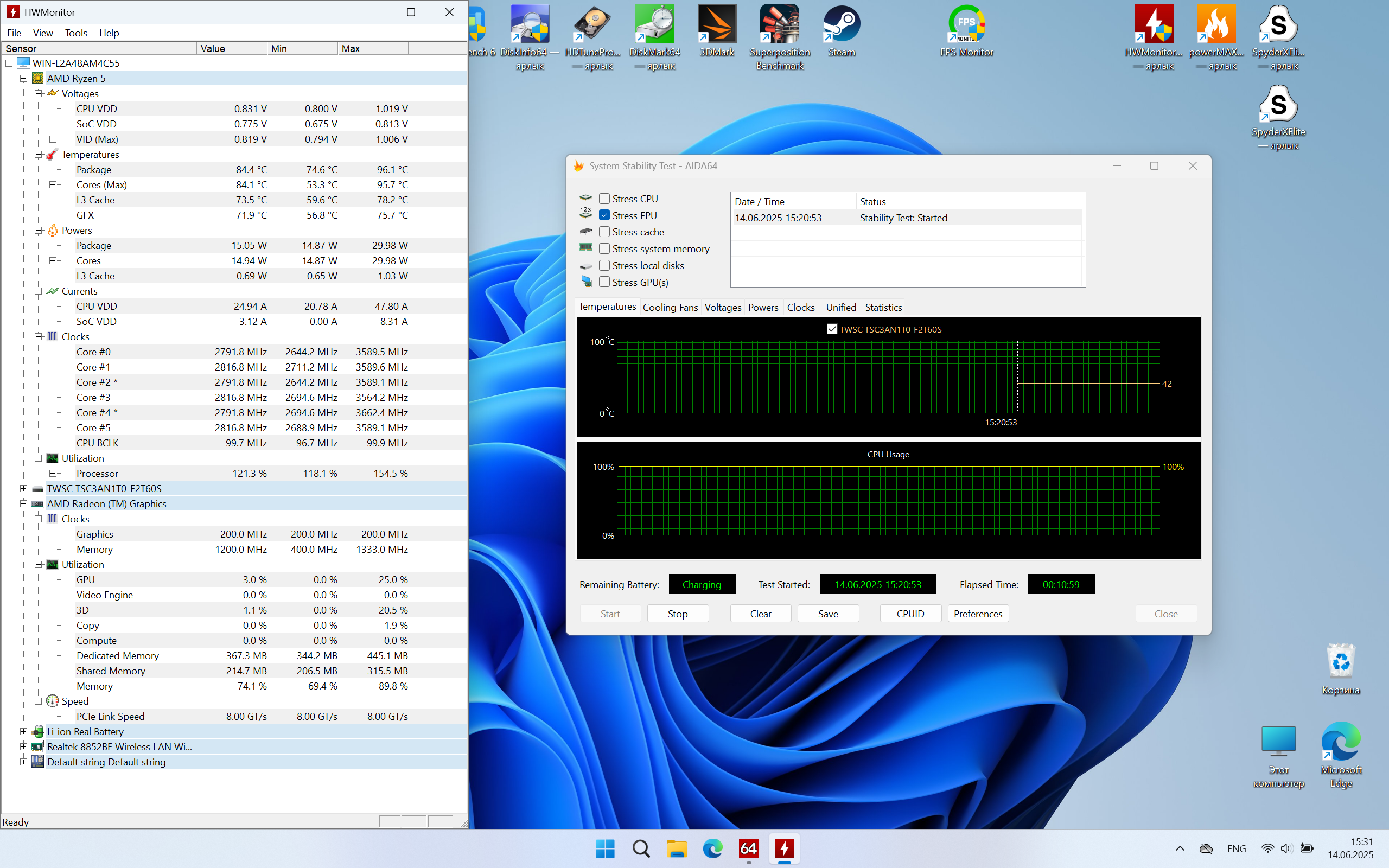Enable the Stress CPU checkbox

(604, 199)
